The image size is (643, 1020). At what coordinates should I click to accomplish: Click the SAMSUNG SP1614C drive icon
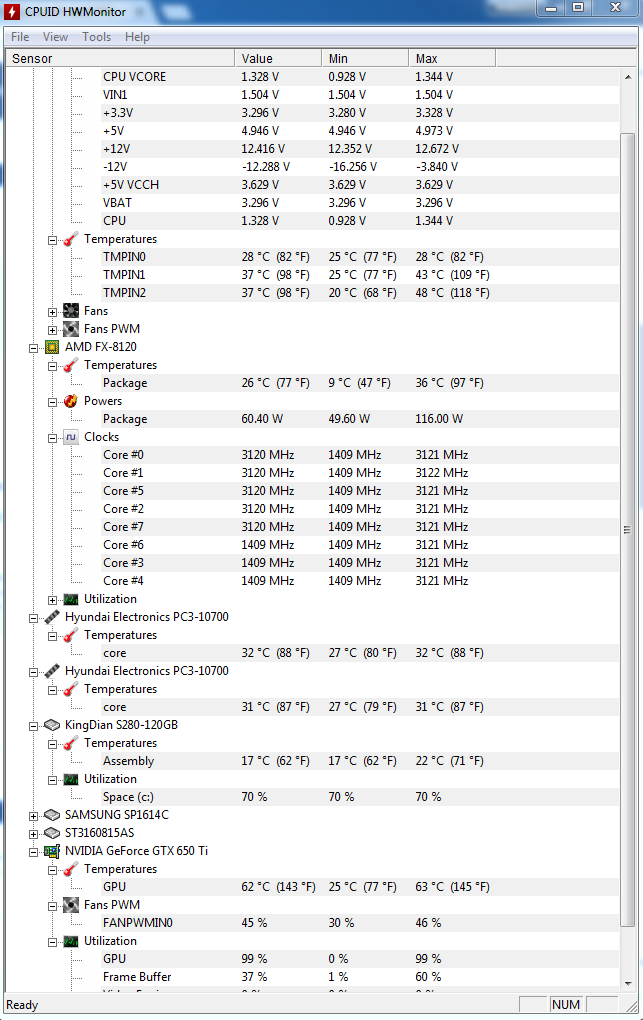click(52, 815)
